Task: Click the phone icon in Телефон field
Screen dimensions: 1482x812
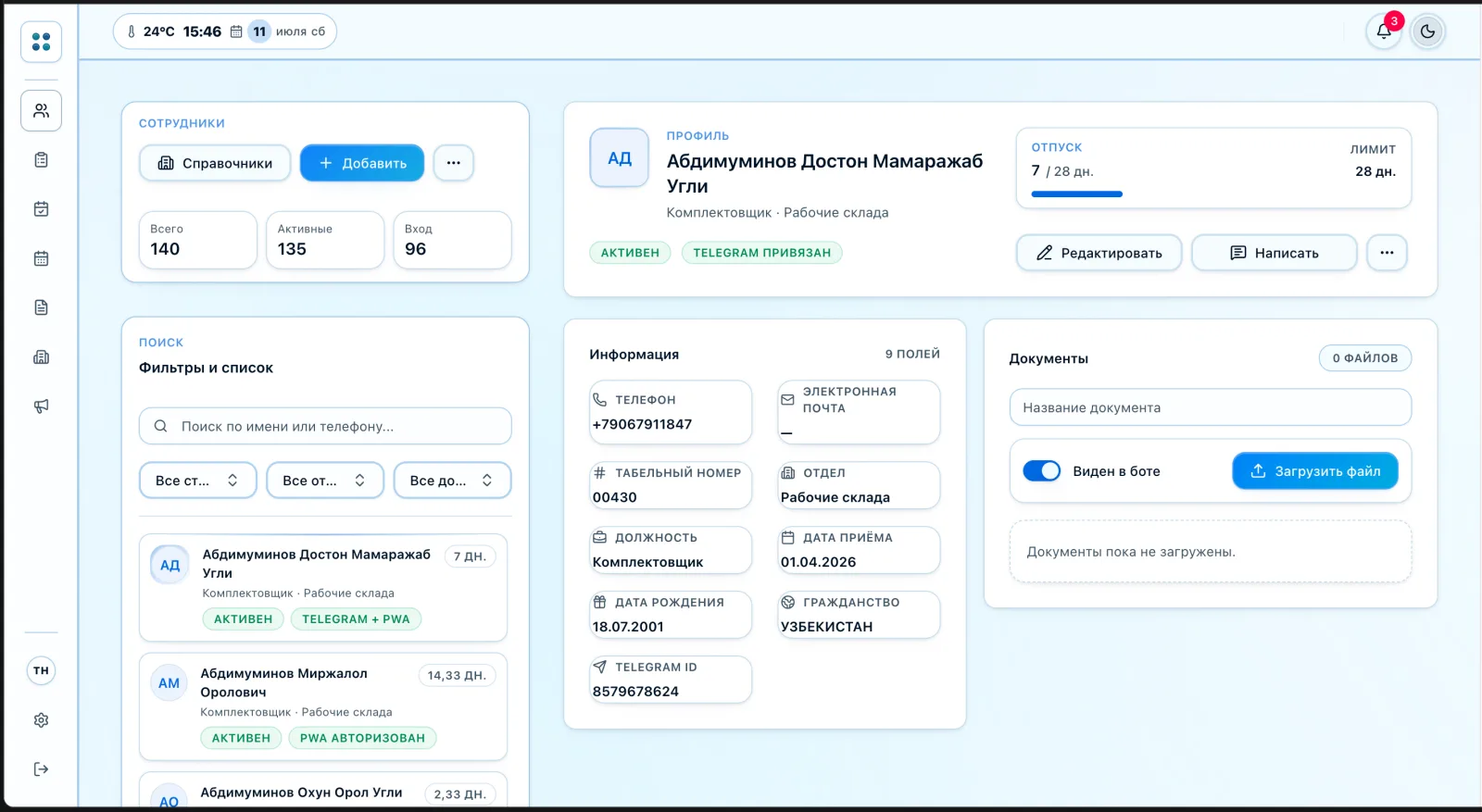Action: pyautogui.click(x=599, y=399)
